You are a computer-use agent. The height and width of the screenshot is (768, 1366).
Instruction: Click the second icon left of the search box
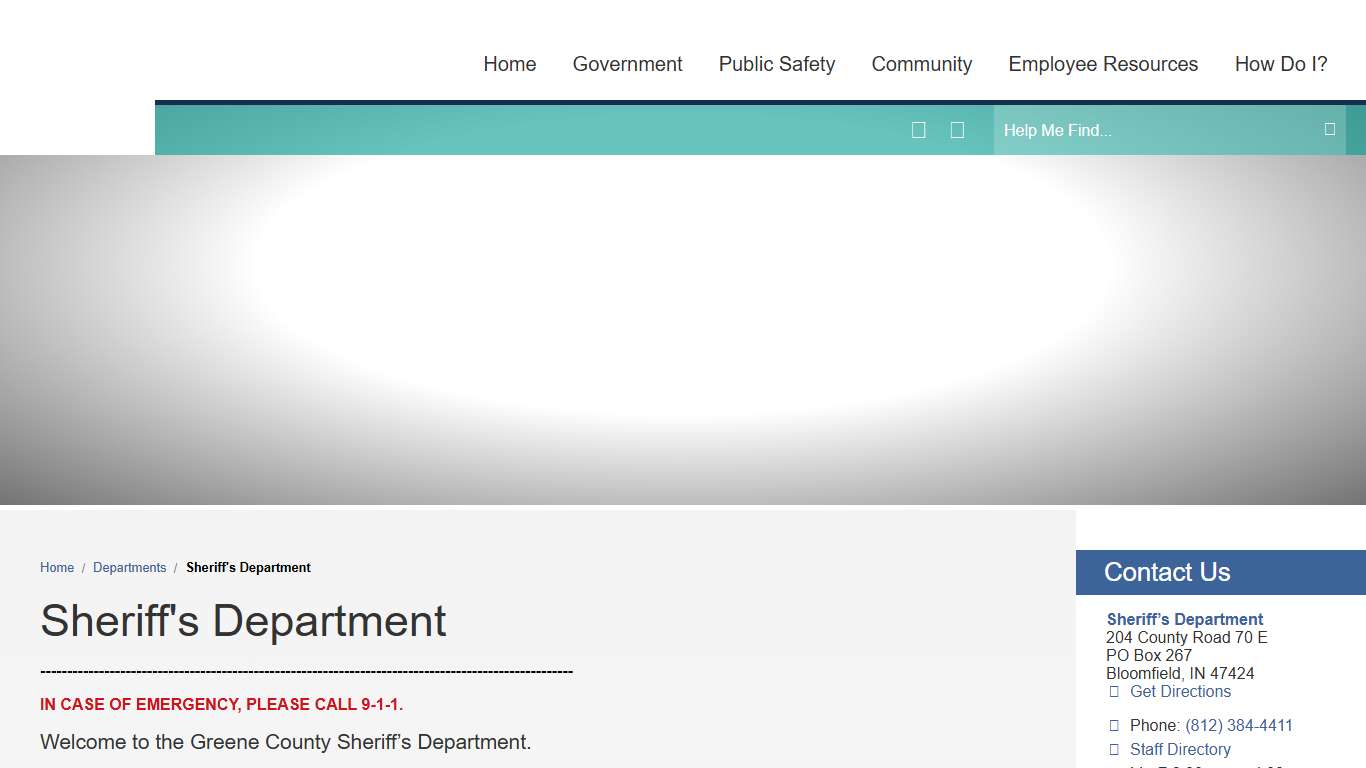tap(957, 130)
